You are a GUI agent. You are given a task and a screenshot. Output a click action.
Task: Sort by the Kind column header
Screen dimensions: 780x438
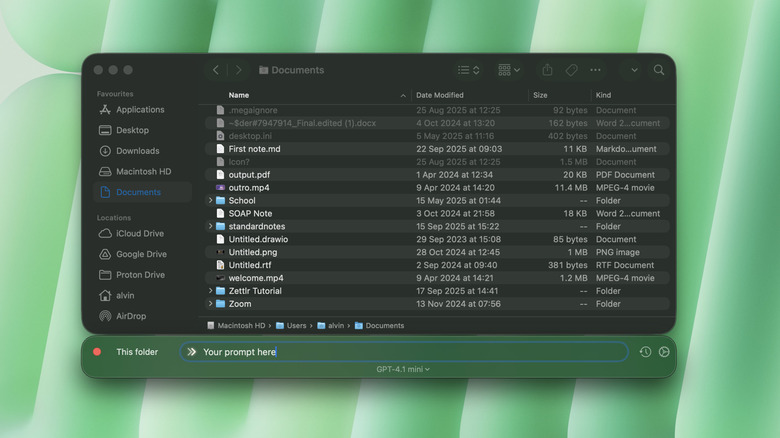pyautogui.click(x=603, y=95)
